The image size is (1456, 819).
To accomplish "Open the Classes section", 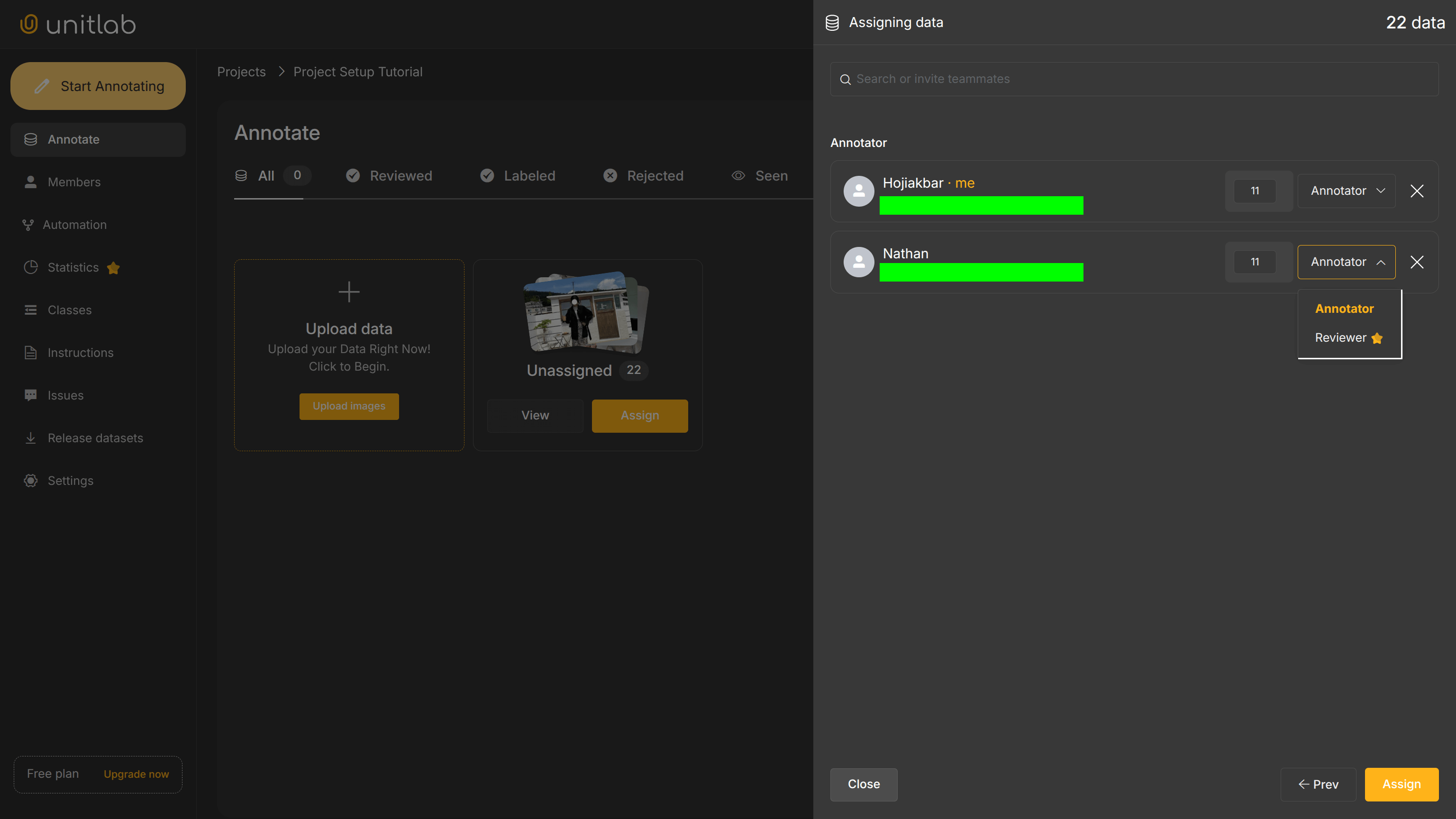I will point(69,310).
